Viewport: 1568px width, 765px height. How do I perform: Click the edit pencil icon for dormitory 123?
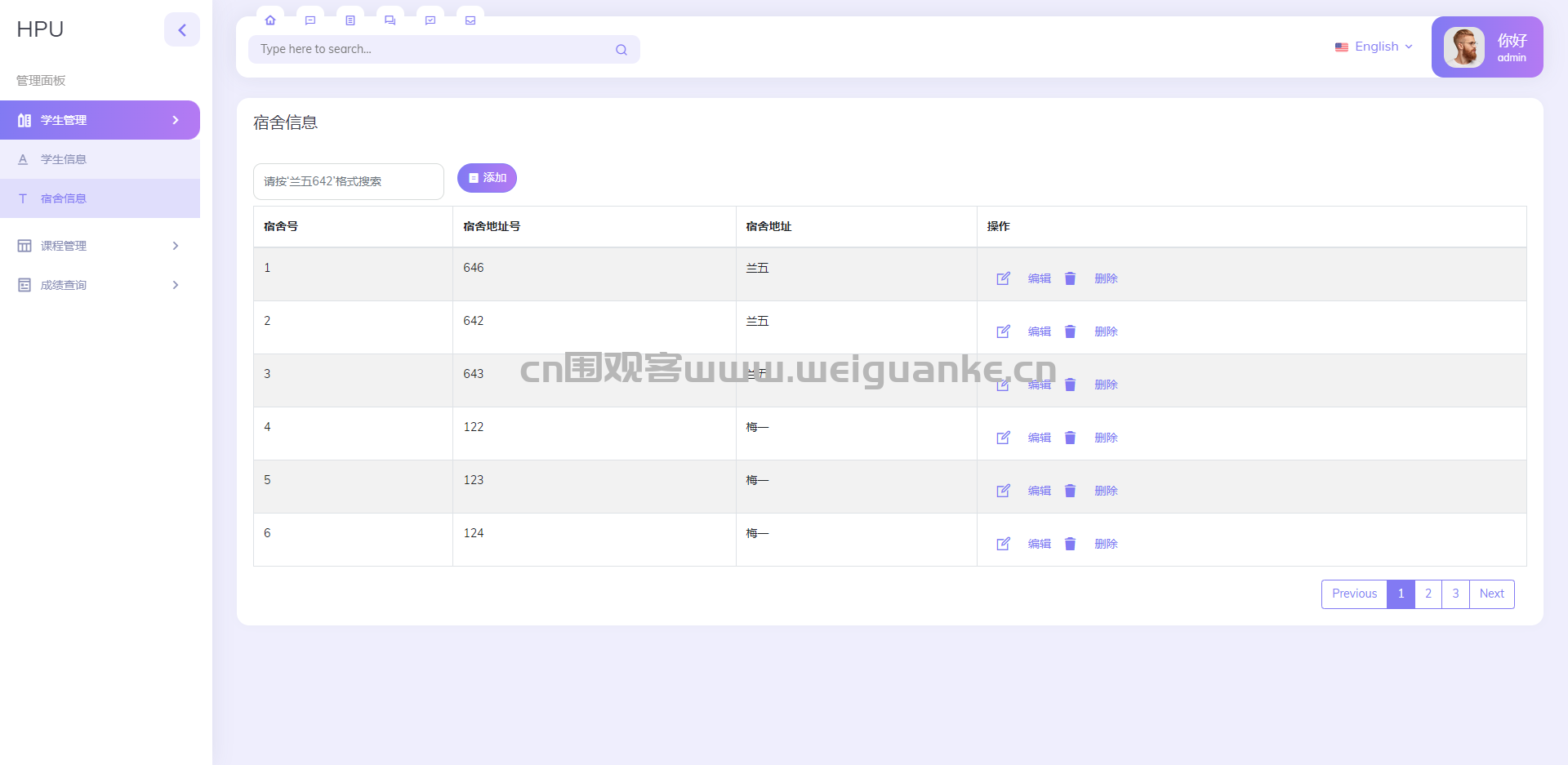(x=1004, y=491)
